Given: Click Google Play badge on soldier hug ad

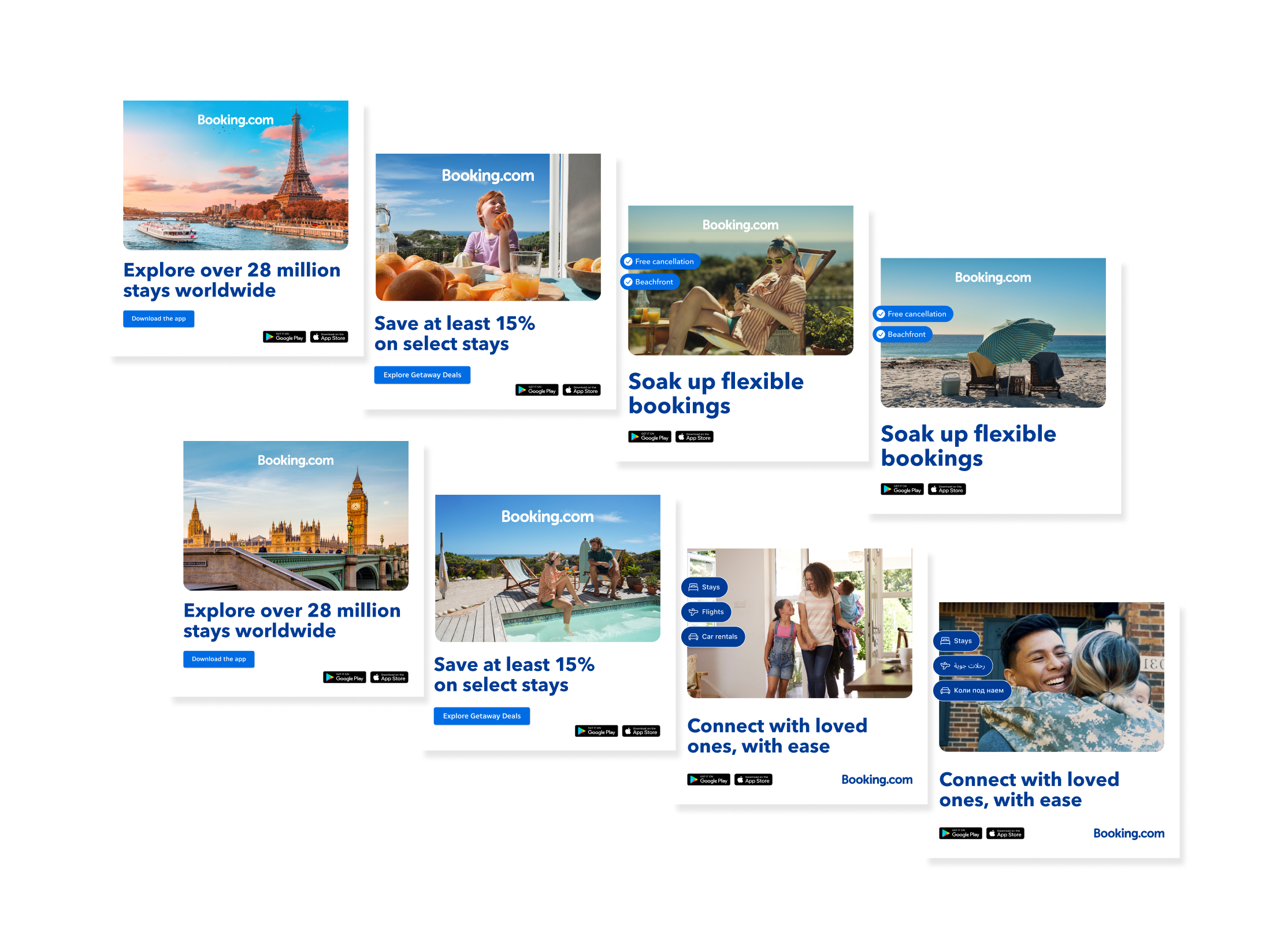Looking at the screenshot, I should coord(960,833).
